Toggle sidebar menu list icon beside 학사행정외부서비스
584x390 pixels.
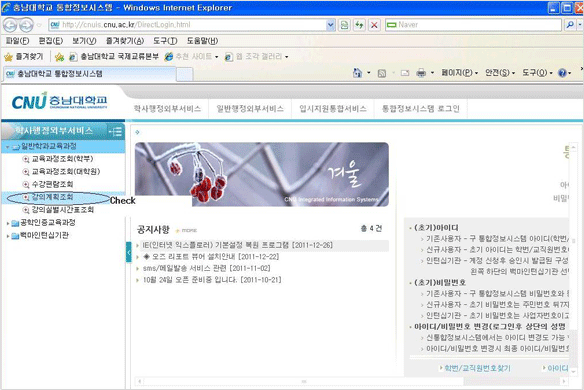(115, 131)
